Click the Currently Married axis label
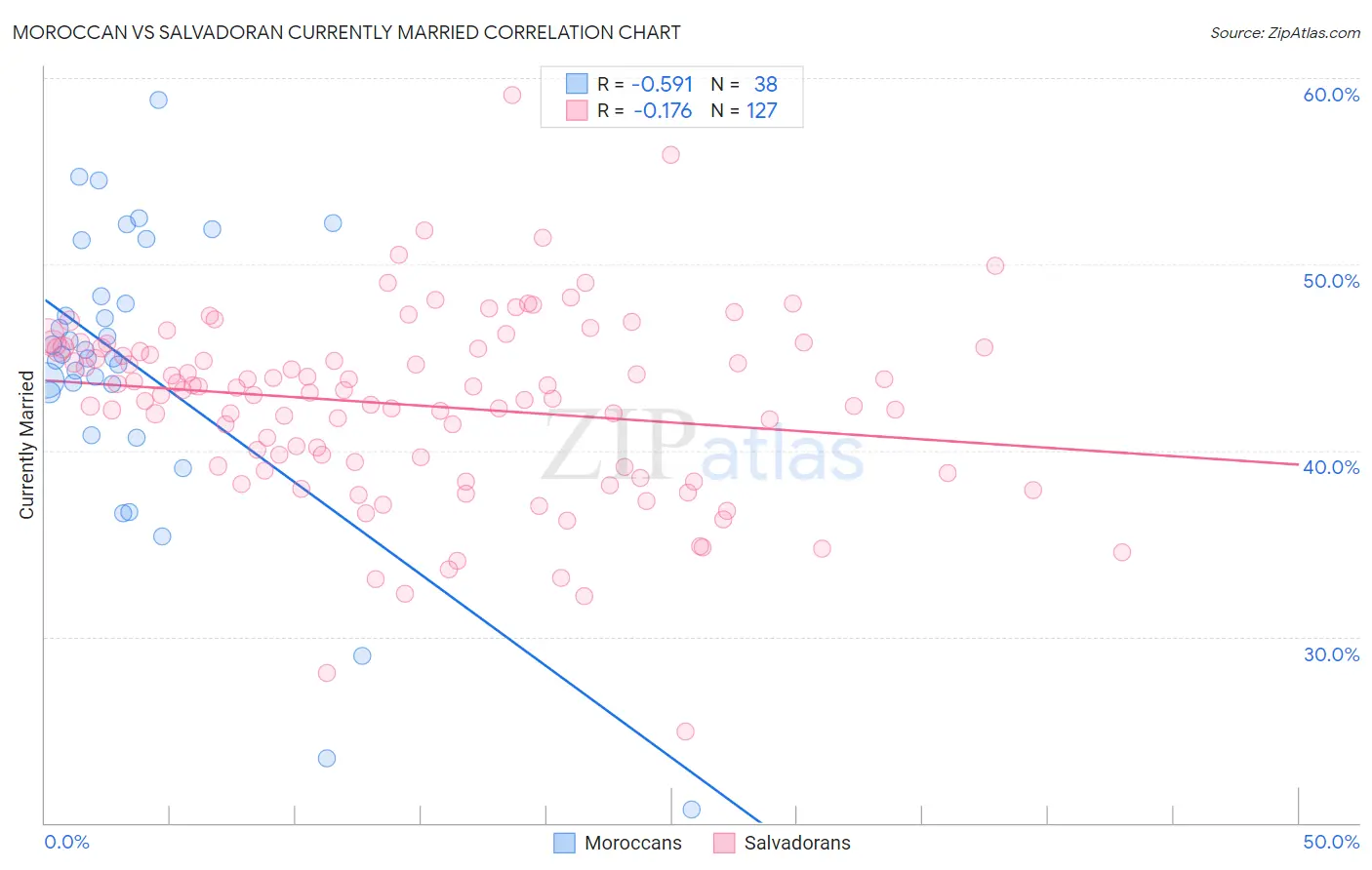The image size is (1372, 870). pos(26,445)
